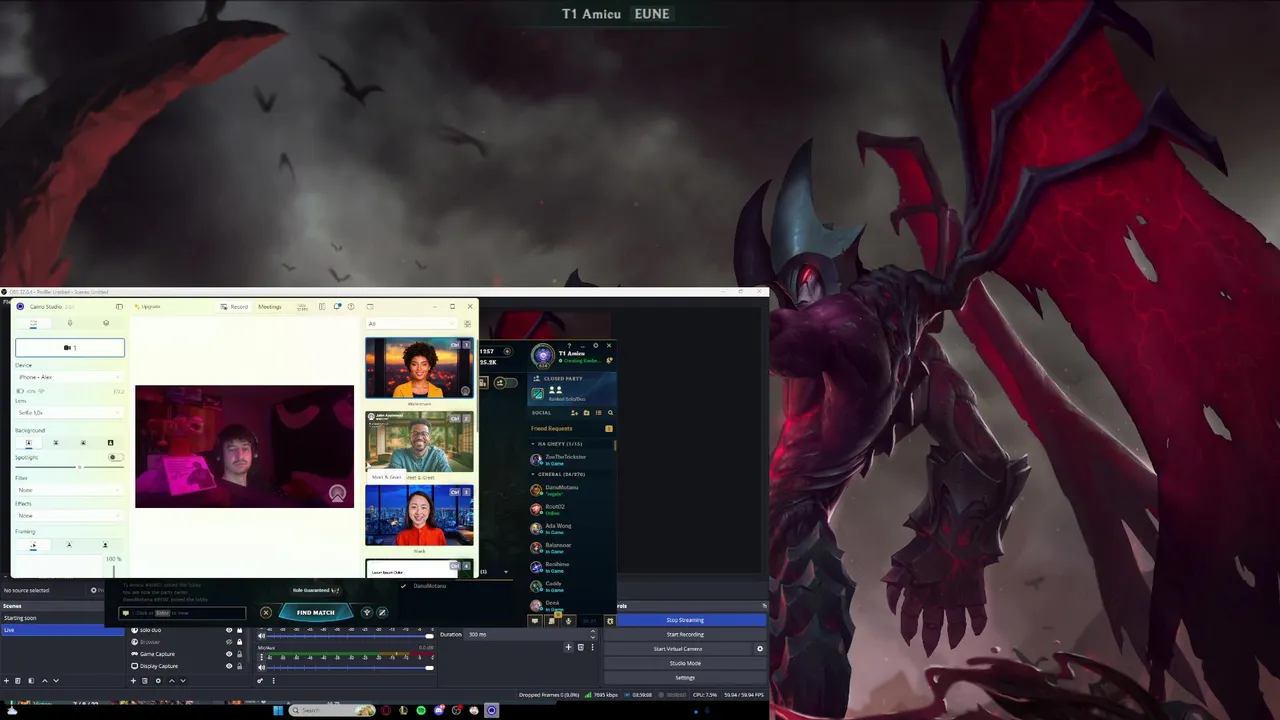Select the last Framing person icon

(105, 545)
